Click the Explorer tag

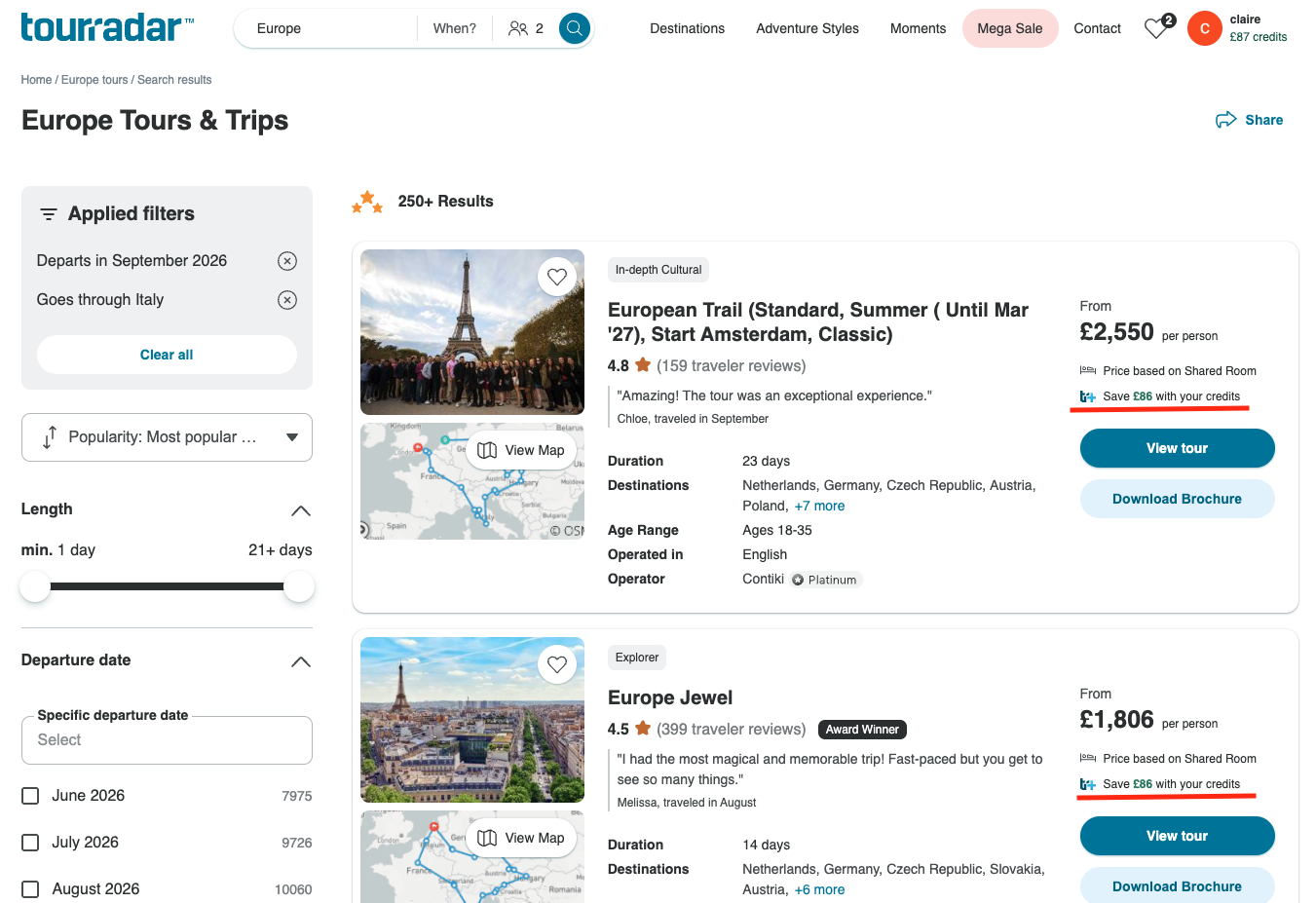pyautogui.click(x=637, y=658)
